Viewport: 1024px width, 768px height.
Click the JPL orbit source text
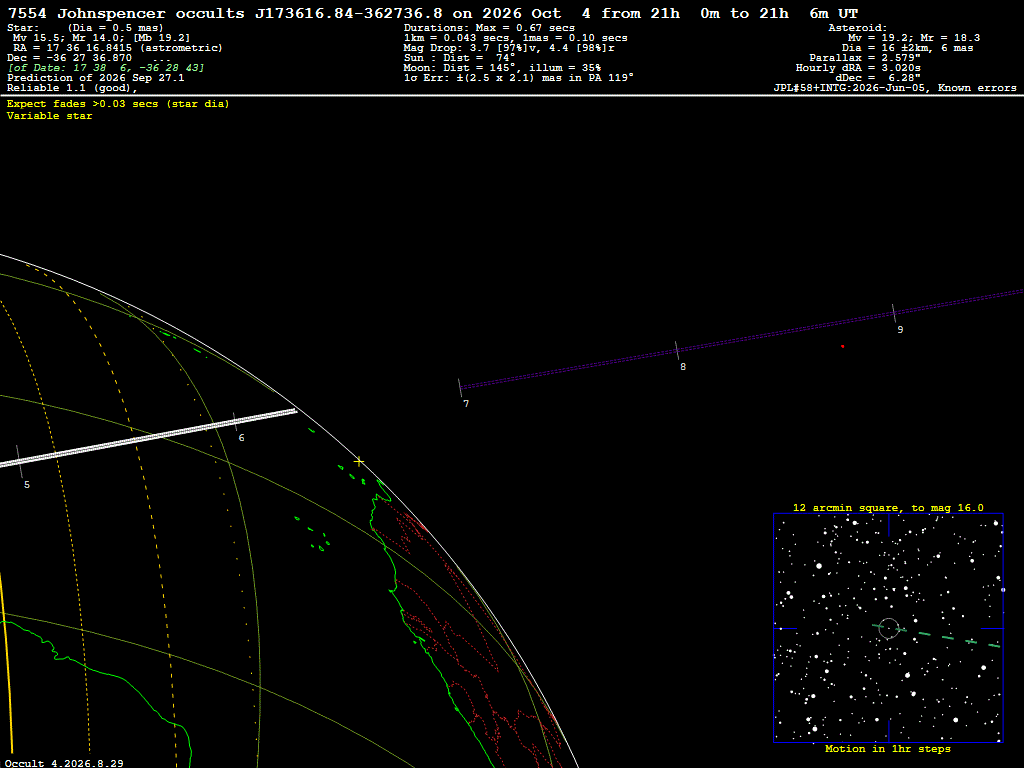click(x=895, y=88)
